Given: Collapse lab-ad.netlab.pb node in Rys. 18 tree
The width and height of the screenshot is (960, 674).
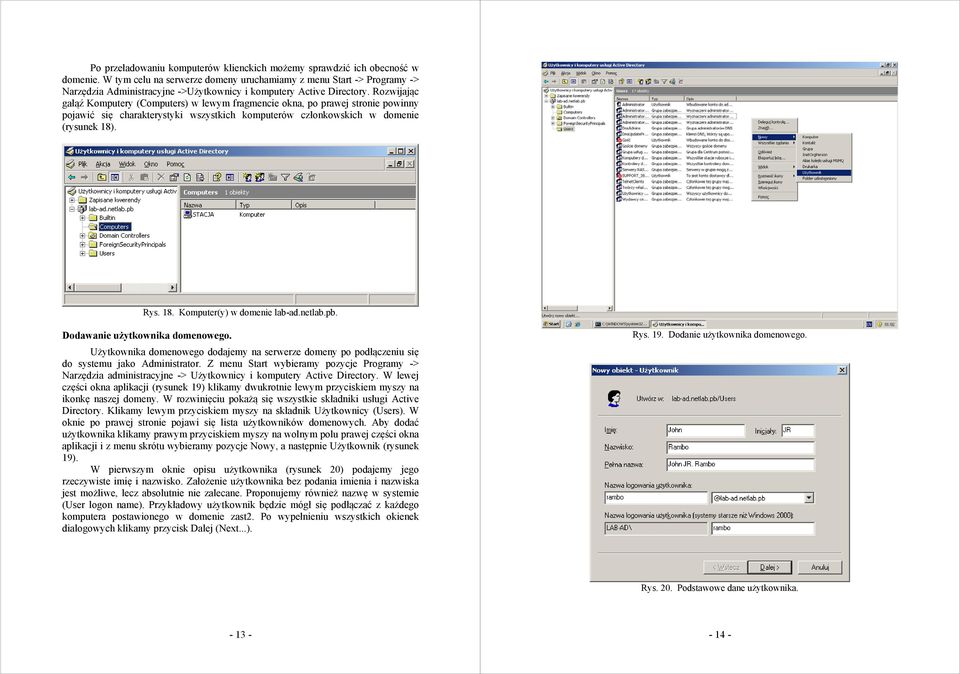Looking at the screenshot, I should pos(72,209).
